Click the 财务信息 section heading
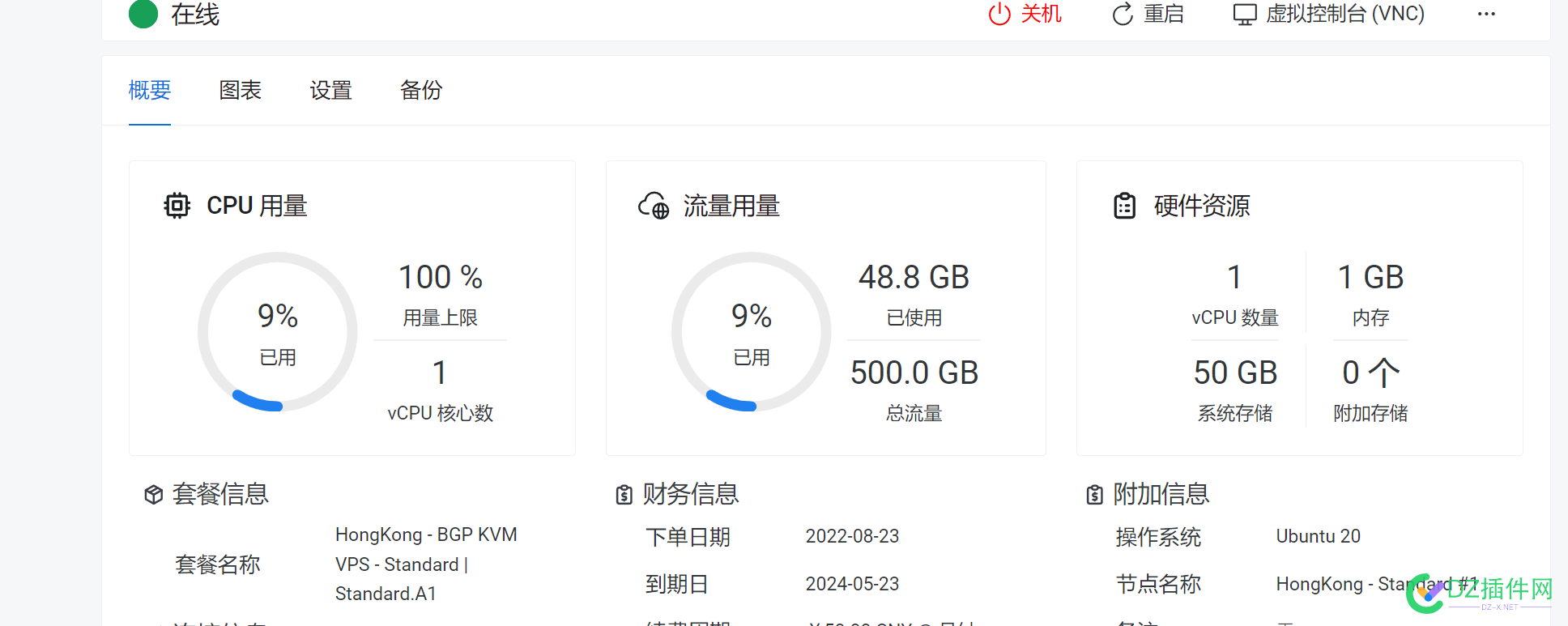1568x626 pixels. (691, 494)
